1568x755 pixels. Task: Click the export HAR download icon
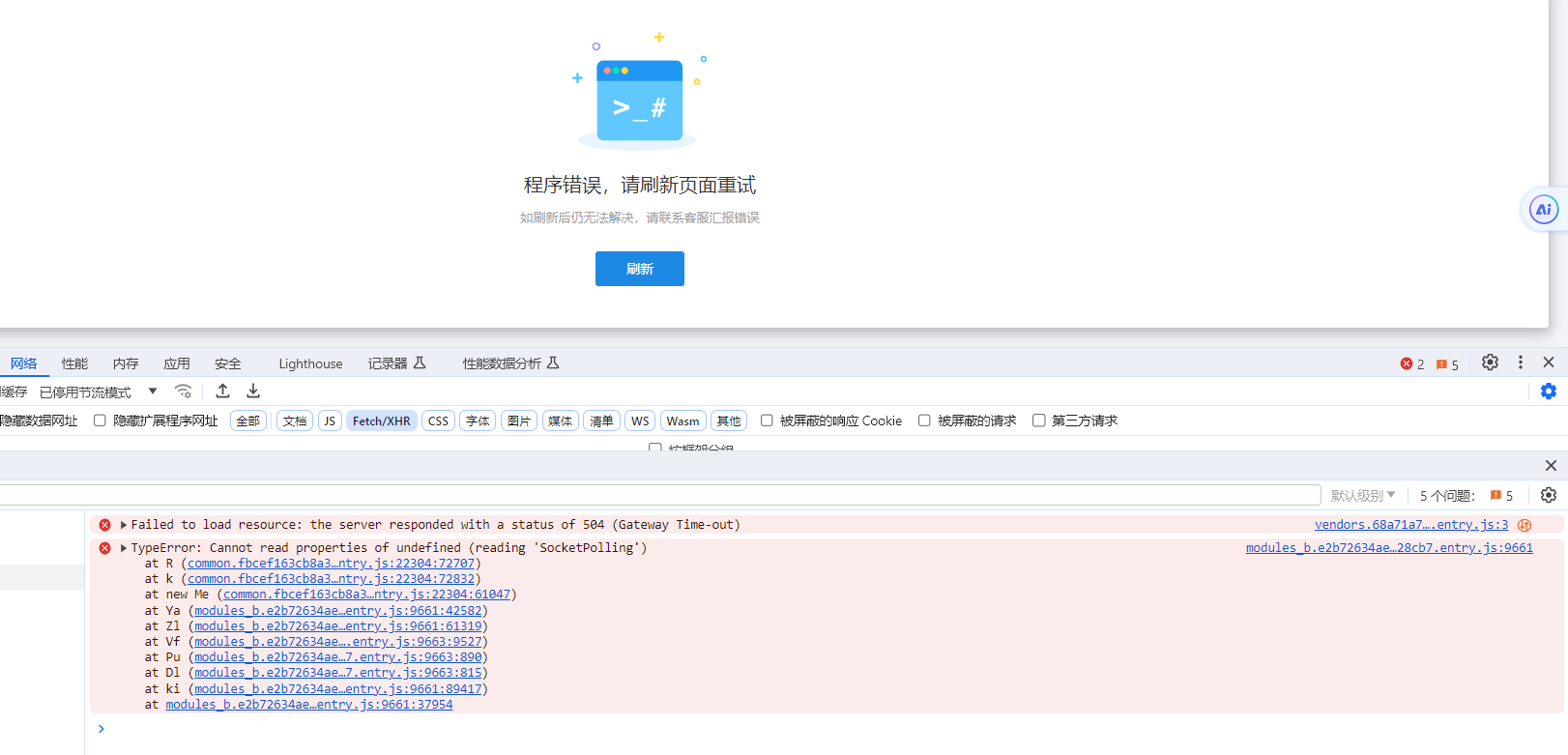click(253, 391)
